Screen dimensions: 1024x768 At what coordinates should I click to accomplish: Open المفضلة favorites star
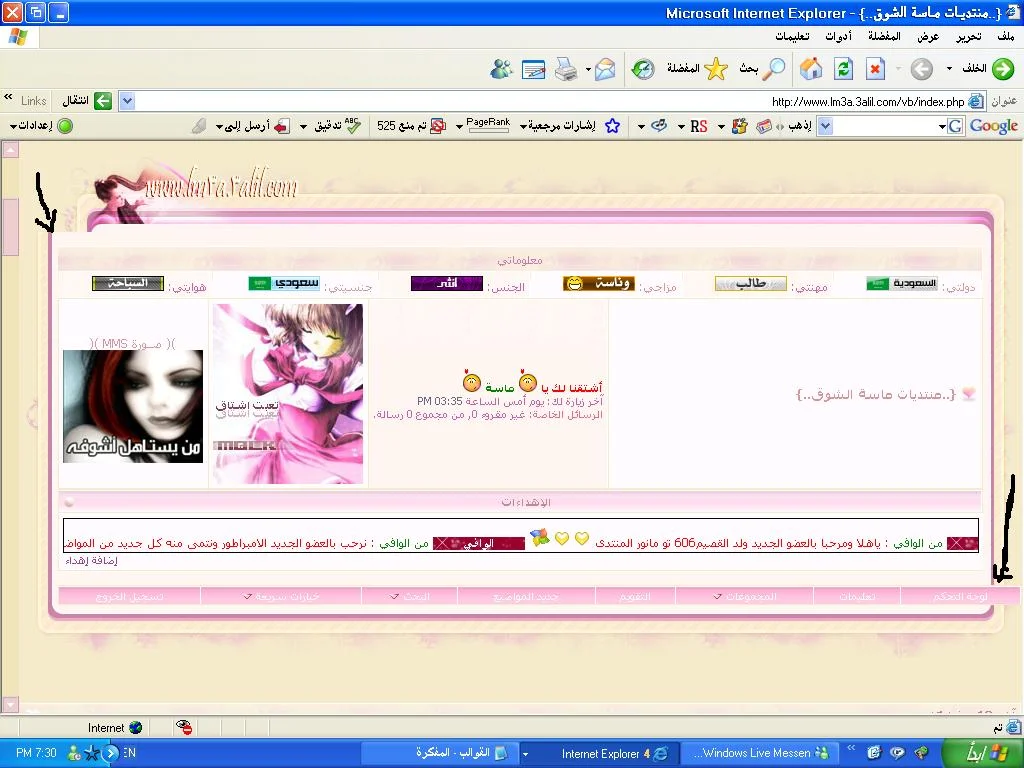point(697,69)
